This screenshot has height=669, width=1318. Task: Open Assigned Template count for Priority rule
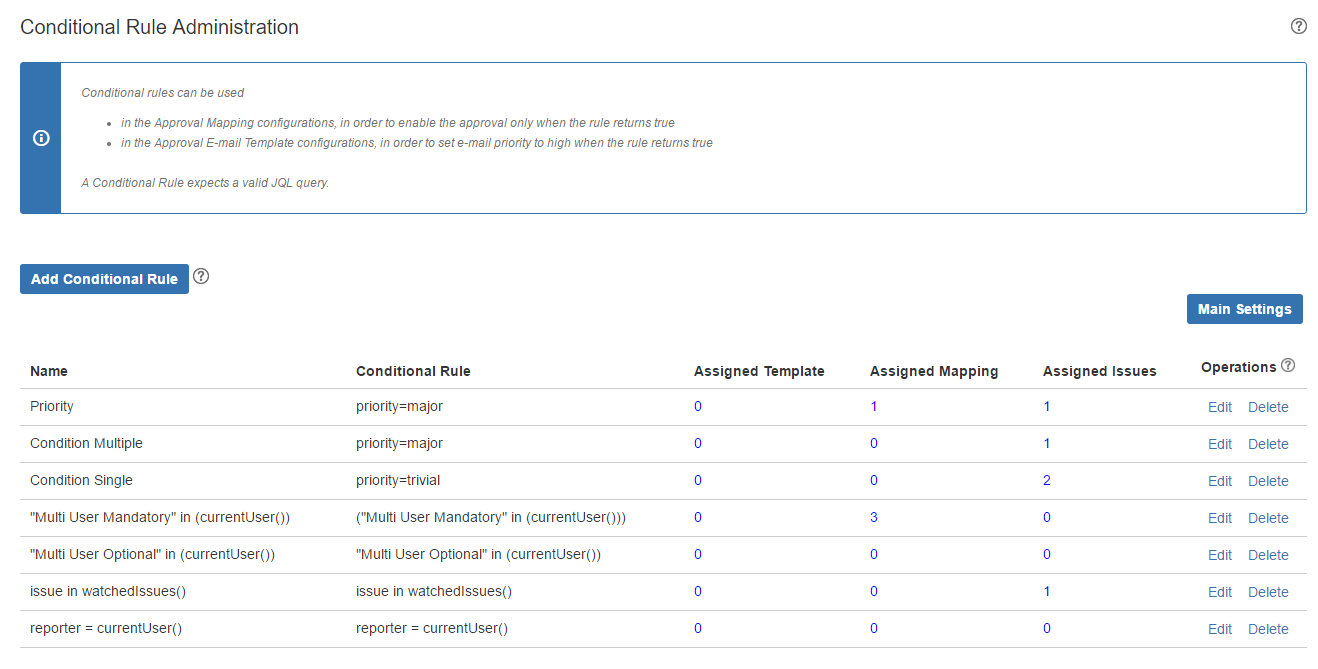coord(698,407)
